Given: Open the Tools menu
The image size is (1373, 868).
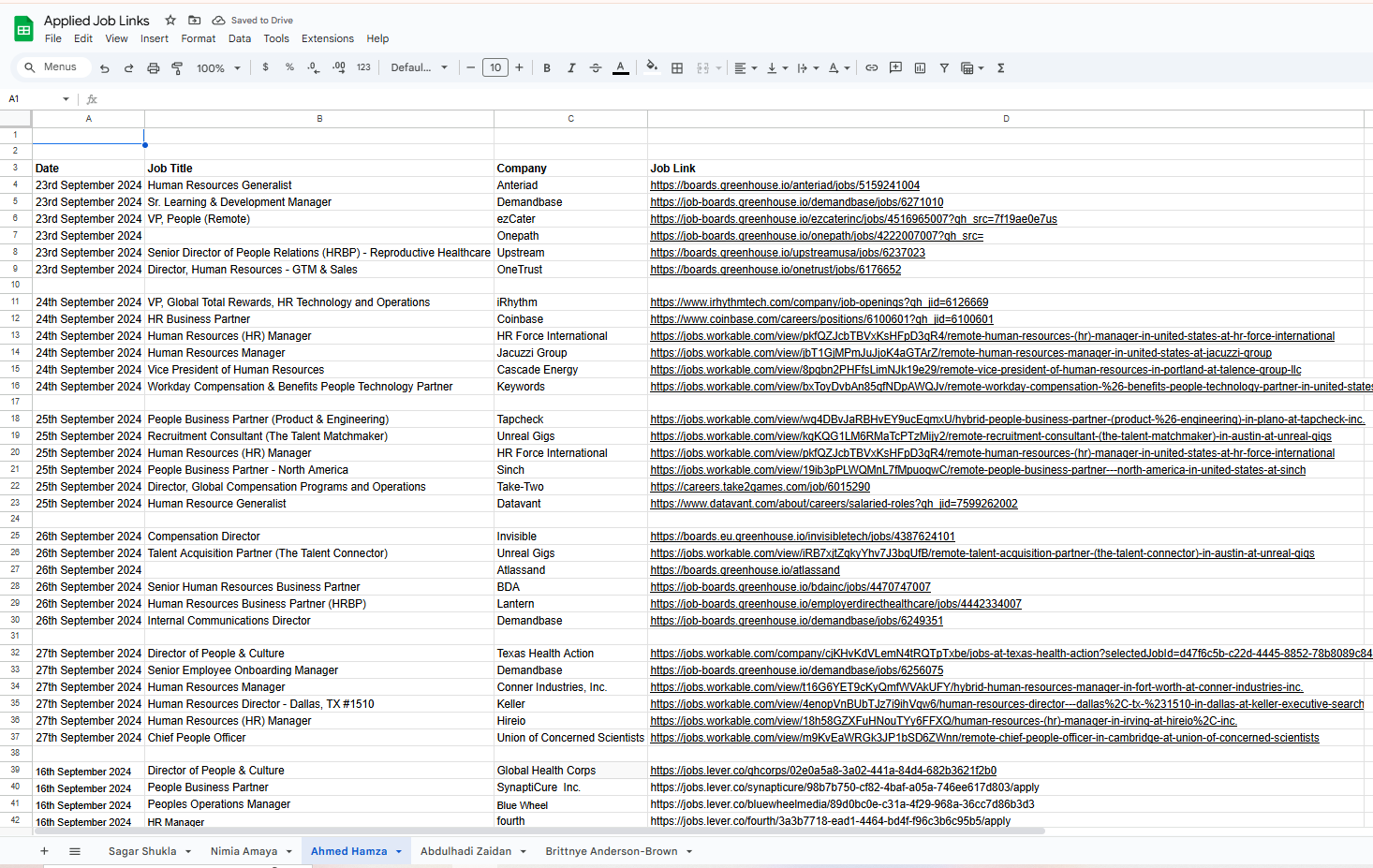Looking at the screenshot, I should tap(276, 38).
